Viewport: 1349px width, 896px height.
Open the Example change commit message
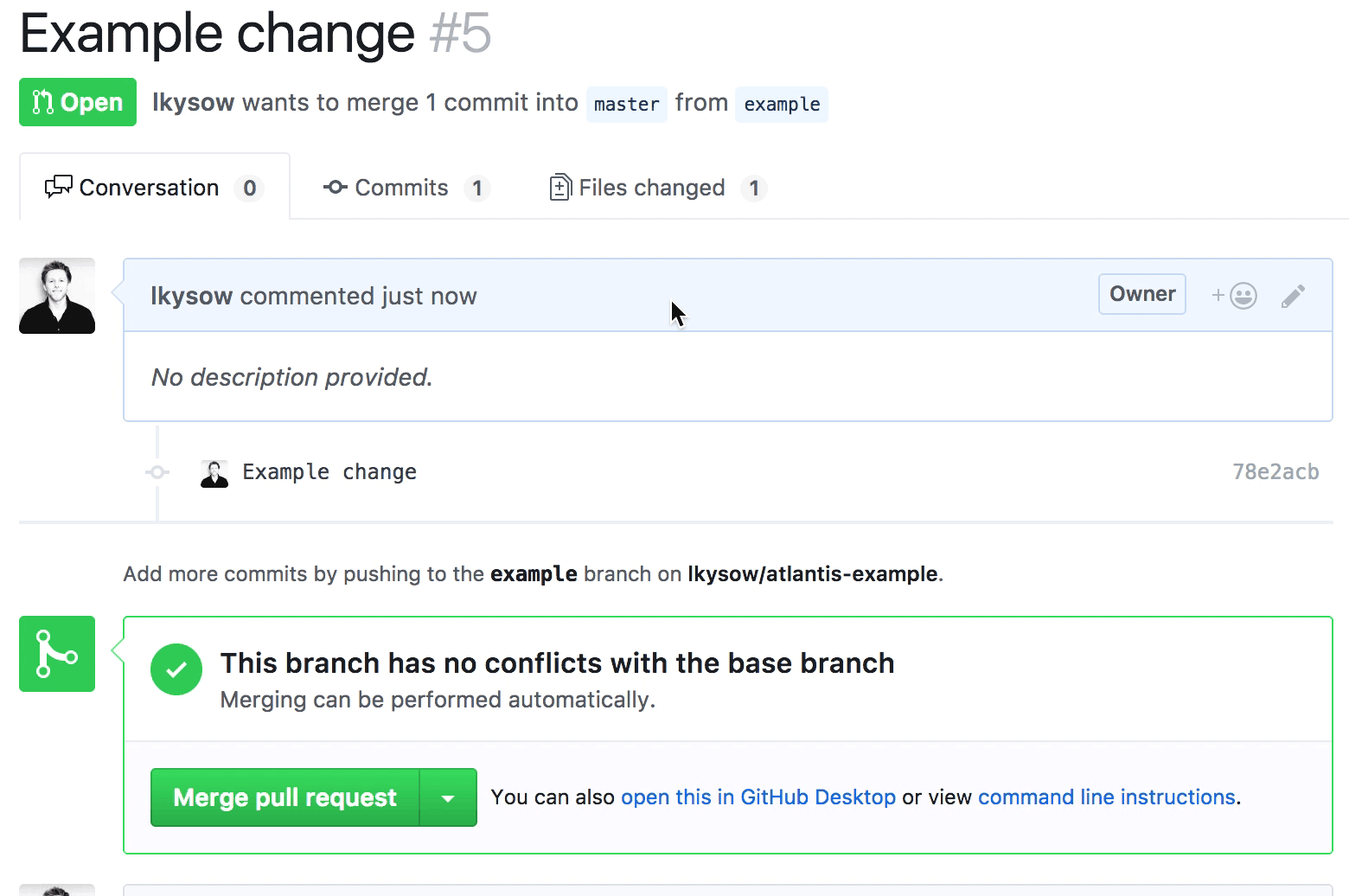tap(329, 472)
